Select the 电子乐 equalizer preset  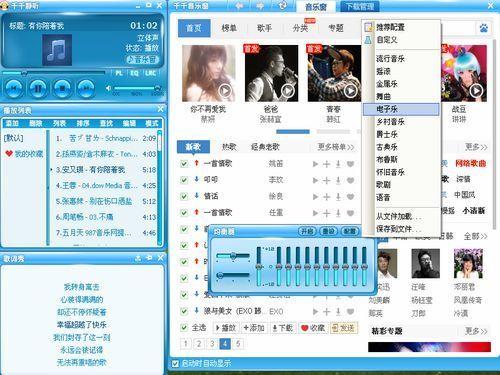[401, 109]
